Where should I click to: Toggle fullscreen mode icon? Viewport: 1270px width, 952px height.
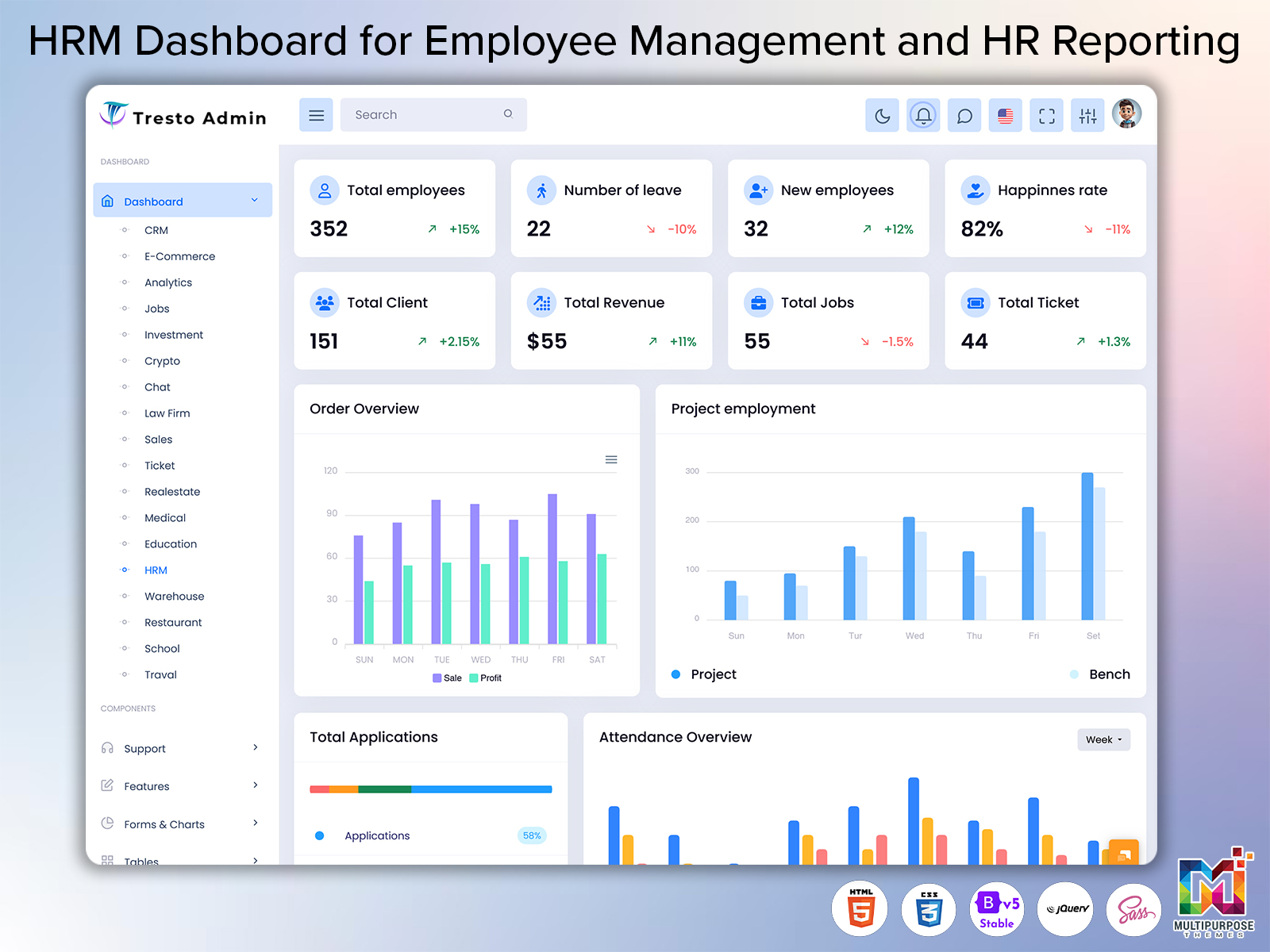pos(1047,116)
